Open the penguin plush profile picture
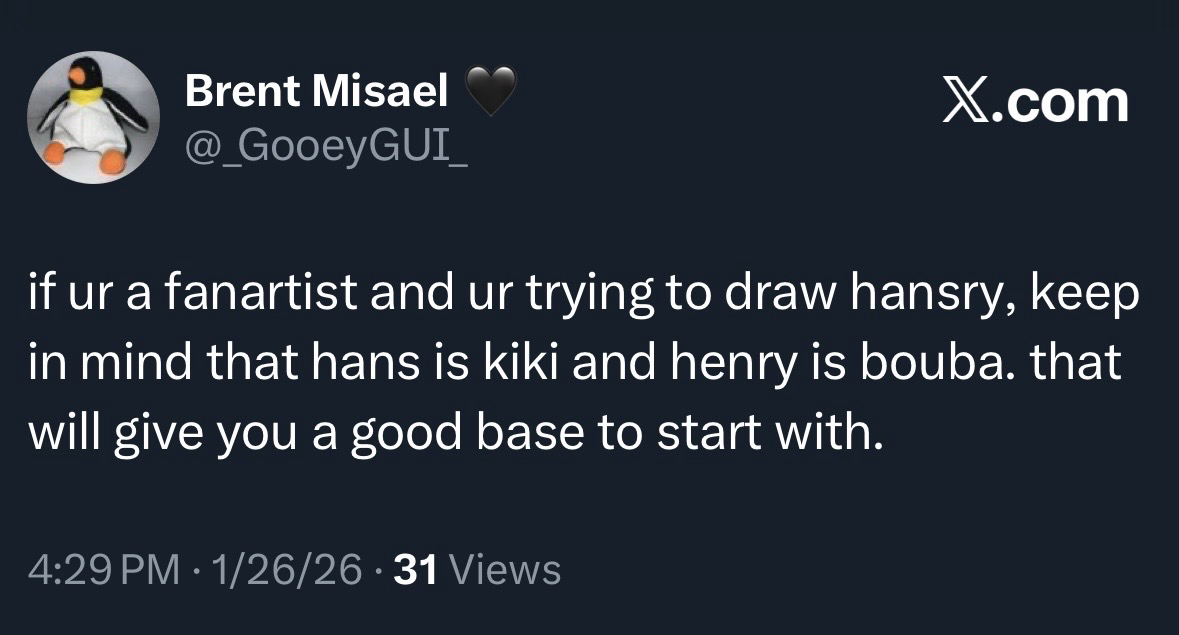The width and height of the screenshot is (1179, 635). point(94,117)
